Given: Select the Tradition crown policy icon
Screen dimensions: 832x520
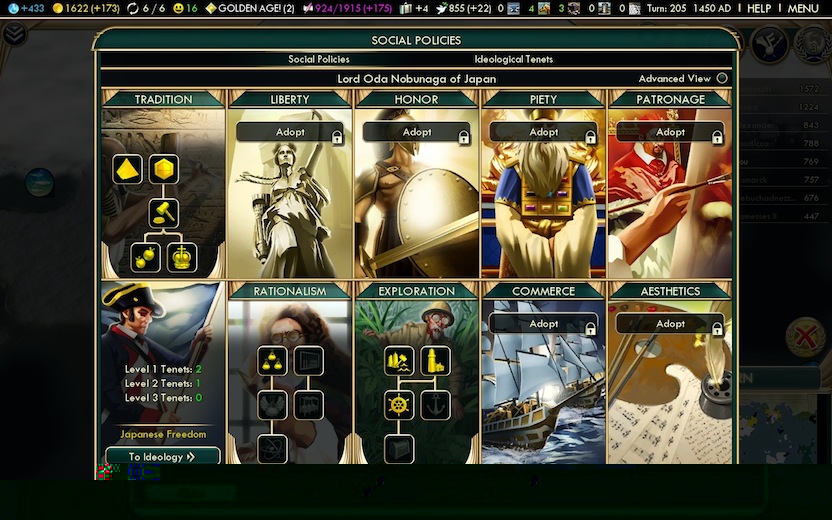Looking at the screenshot, I should 182,257.
